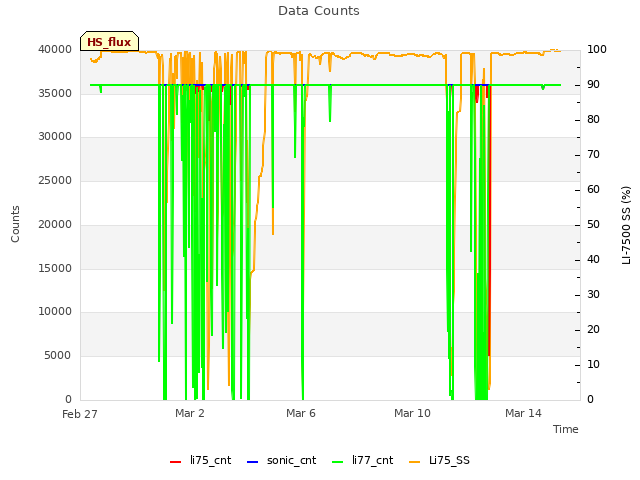This screenshot has height=480, width=640.
Task: Click the 30 right axis tick label
Action: (593, 294)
